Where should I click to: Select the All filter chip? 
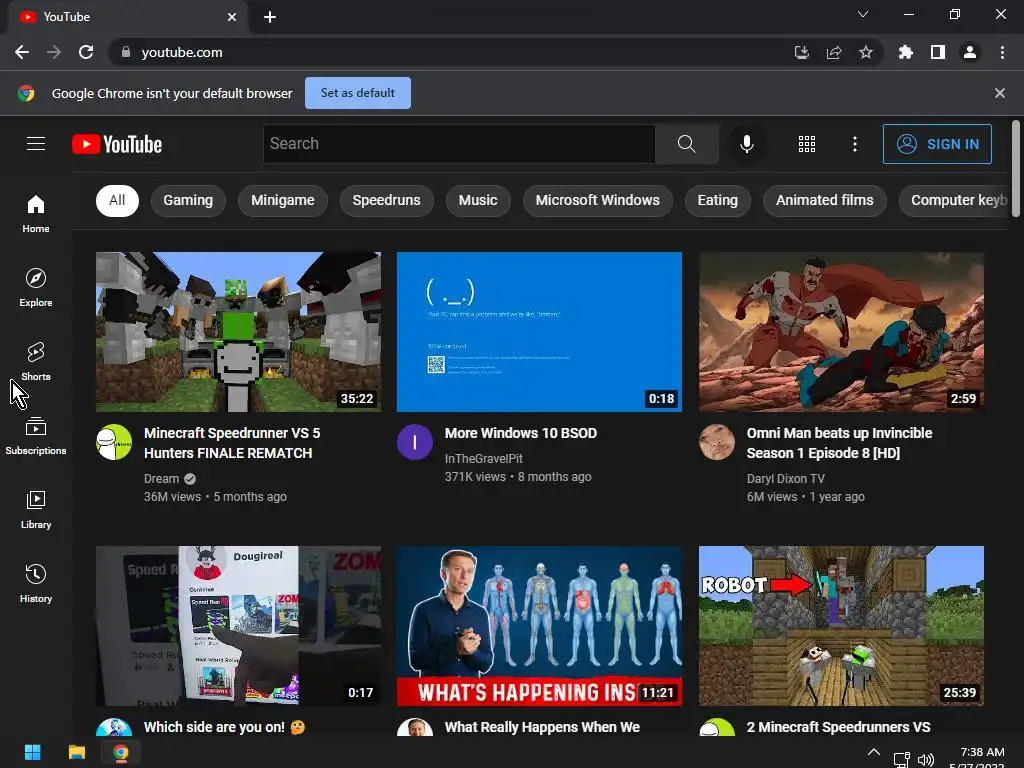click(118, 200)
